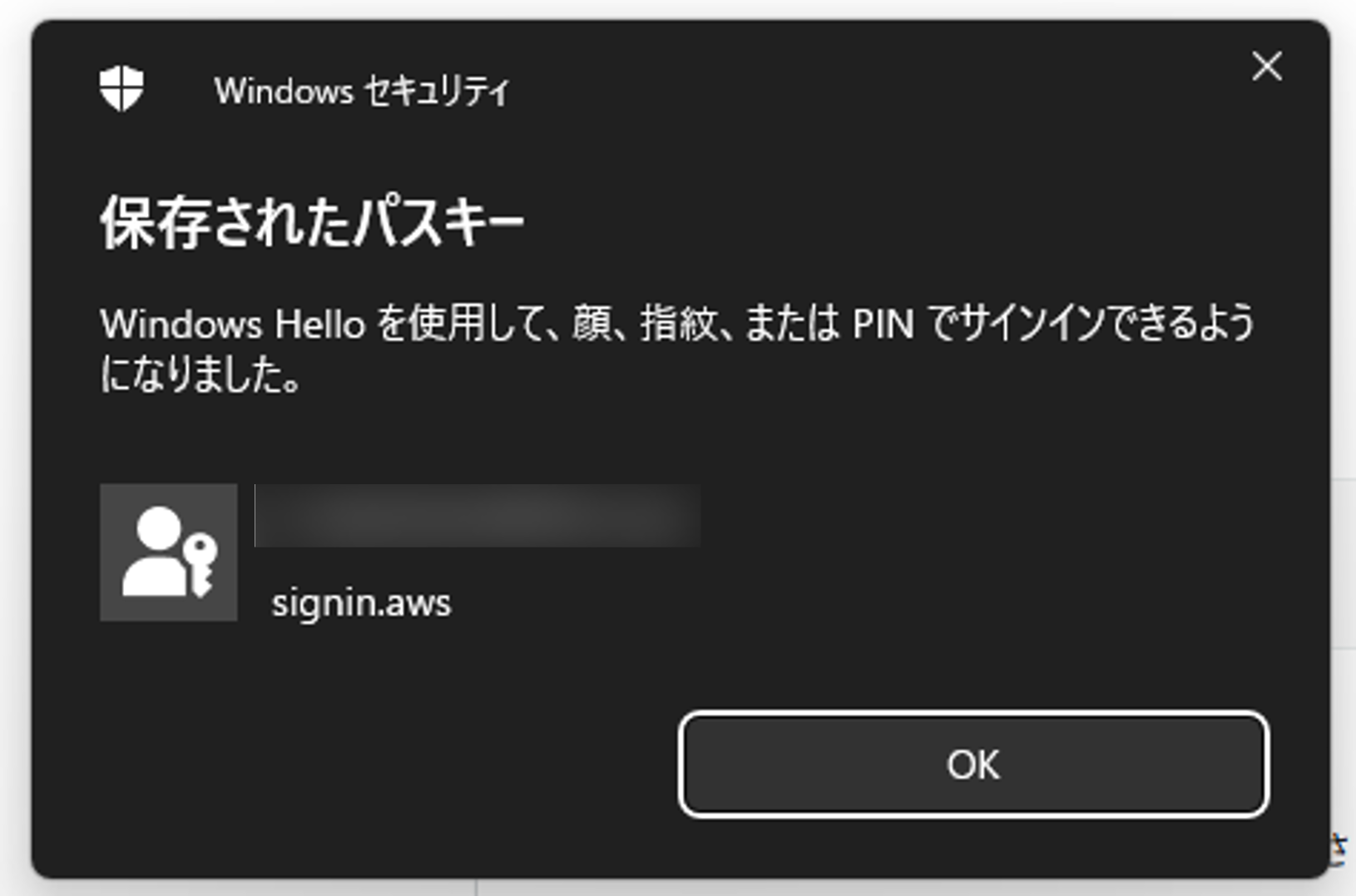Click the Windows Security shield icon
Viewport: 1356px width, 896px height.
point(121,88)
